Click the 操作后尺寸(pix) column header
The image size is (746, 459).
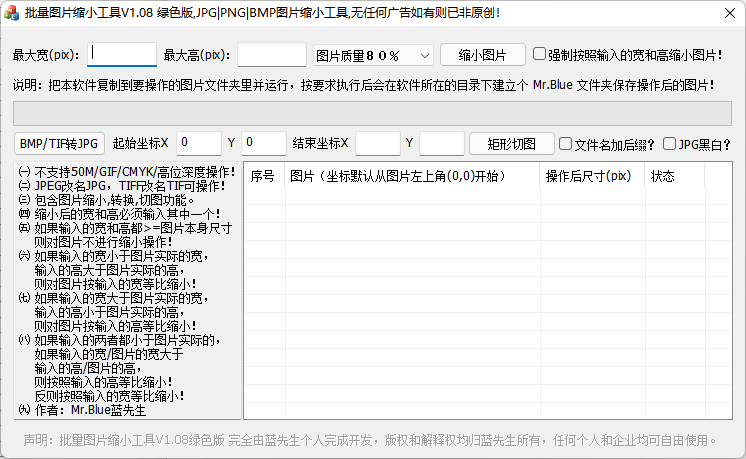(x=591, y=176)
